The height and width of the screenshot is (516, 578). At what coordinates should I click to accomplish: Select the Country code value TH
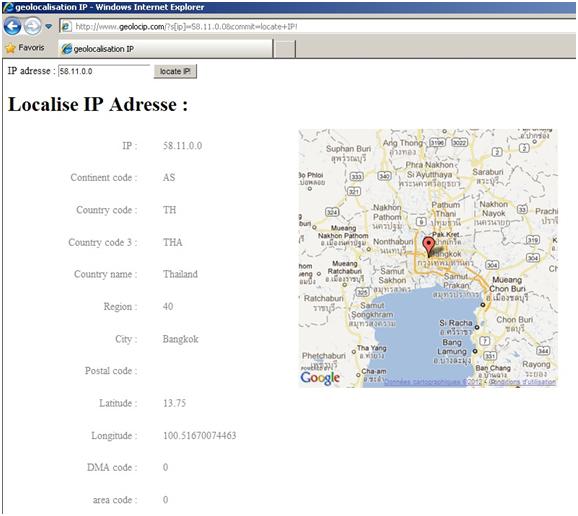pyautogui.click(x=170, y=210)
